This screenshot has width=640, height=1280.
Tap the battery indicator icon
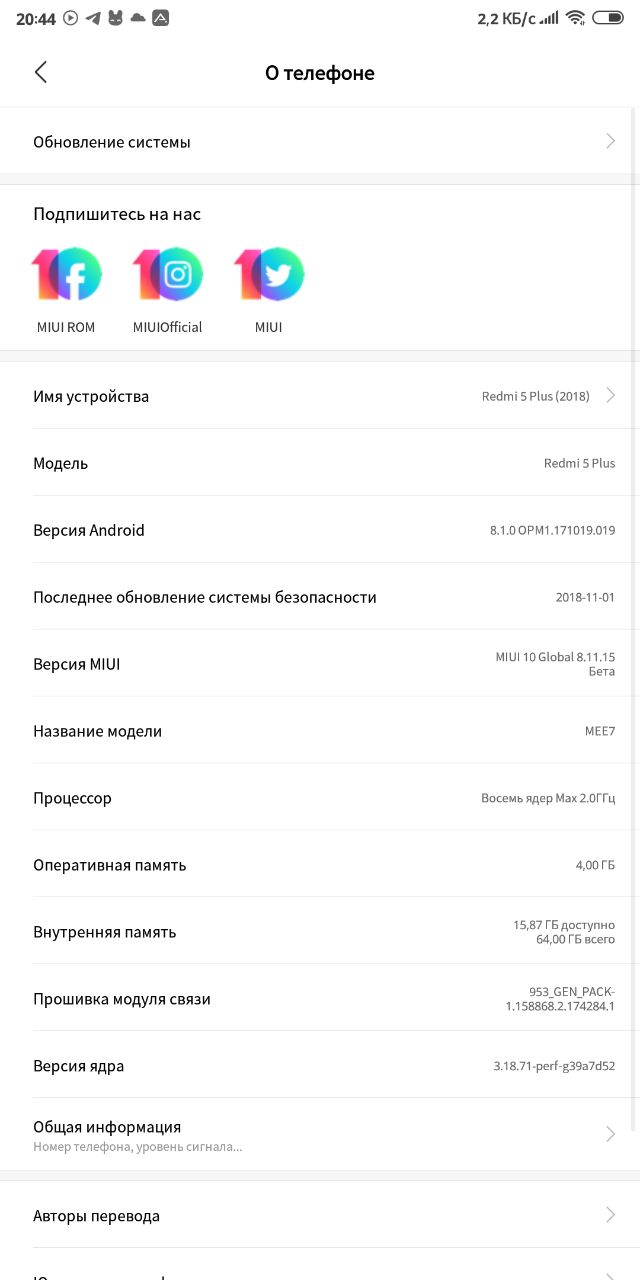click(x=607, y=17)
